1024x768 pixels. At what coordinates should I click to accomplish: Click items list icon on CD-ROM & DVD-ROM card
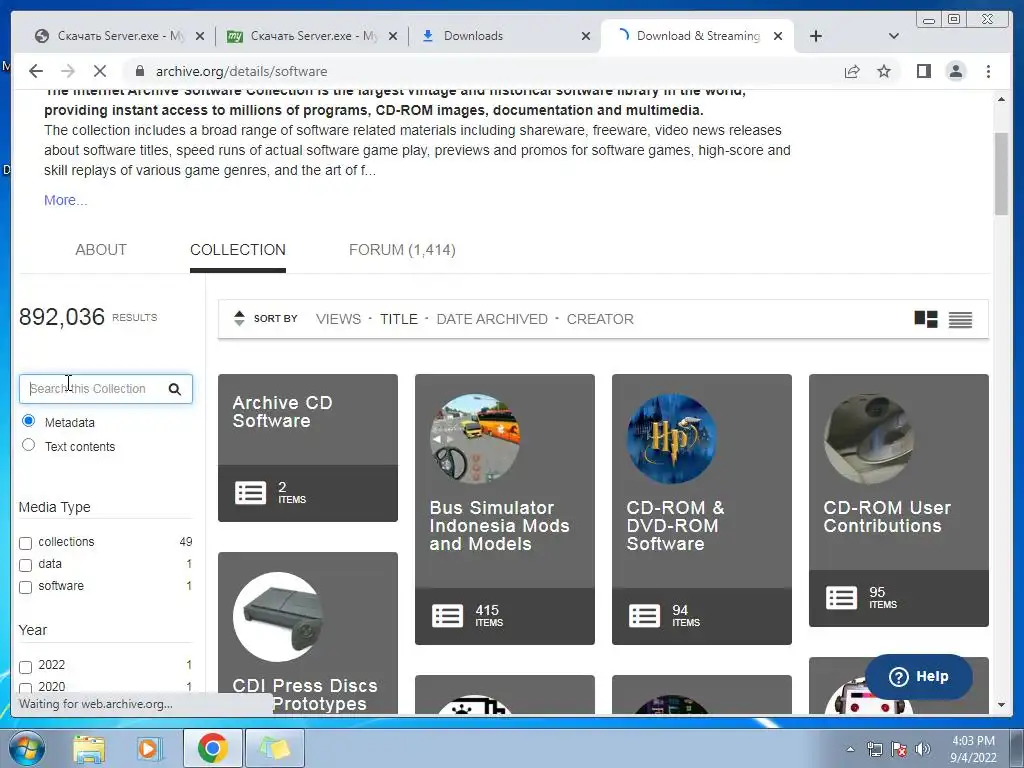coord(645,616)
